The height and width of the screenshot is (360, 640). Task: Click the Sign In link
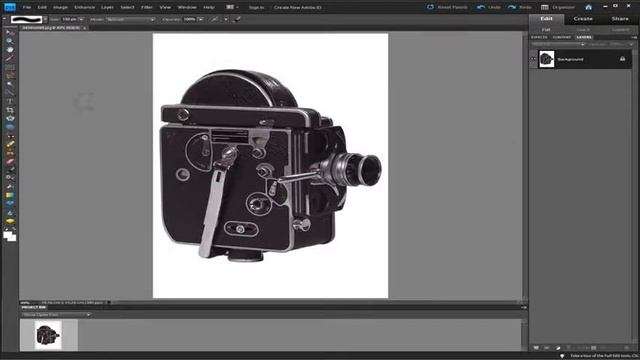point(256,7)
